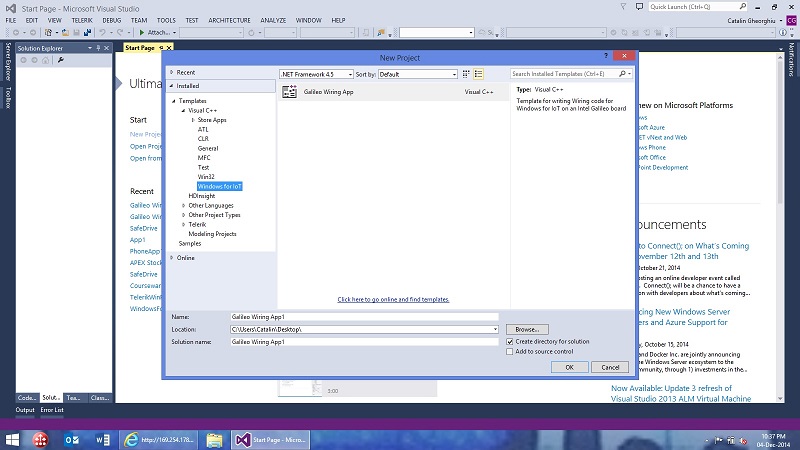Select the Galileo Wiring App template icon
Screen dimensions: 800x450
[x=289, y=92]
